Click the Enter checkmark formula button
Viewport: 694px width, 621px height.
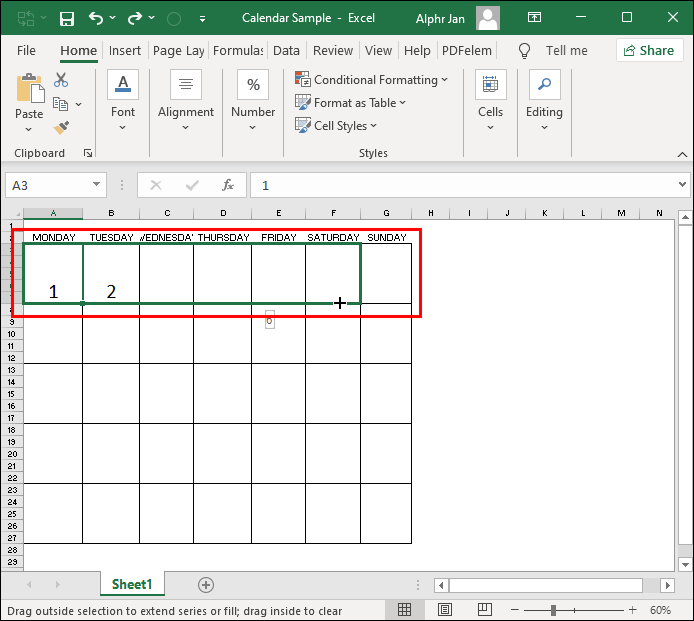tap(192, 185)
